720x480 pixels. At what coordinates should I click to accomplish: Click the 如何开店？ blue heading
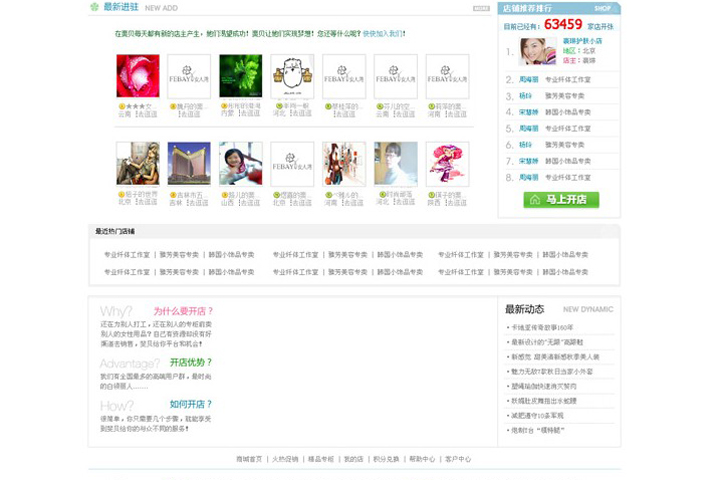(190, 404)
